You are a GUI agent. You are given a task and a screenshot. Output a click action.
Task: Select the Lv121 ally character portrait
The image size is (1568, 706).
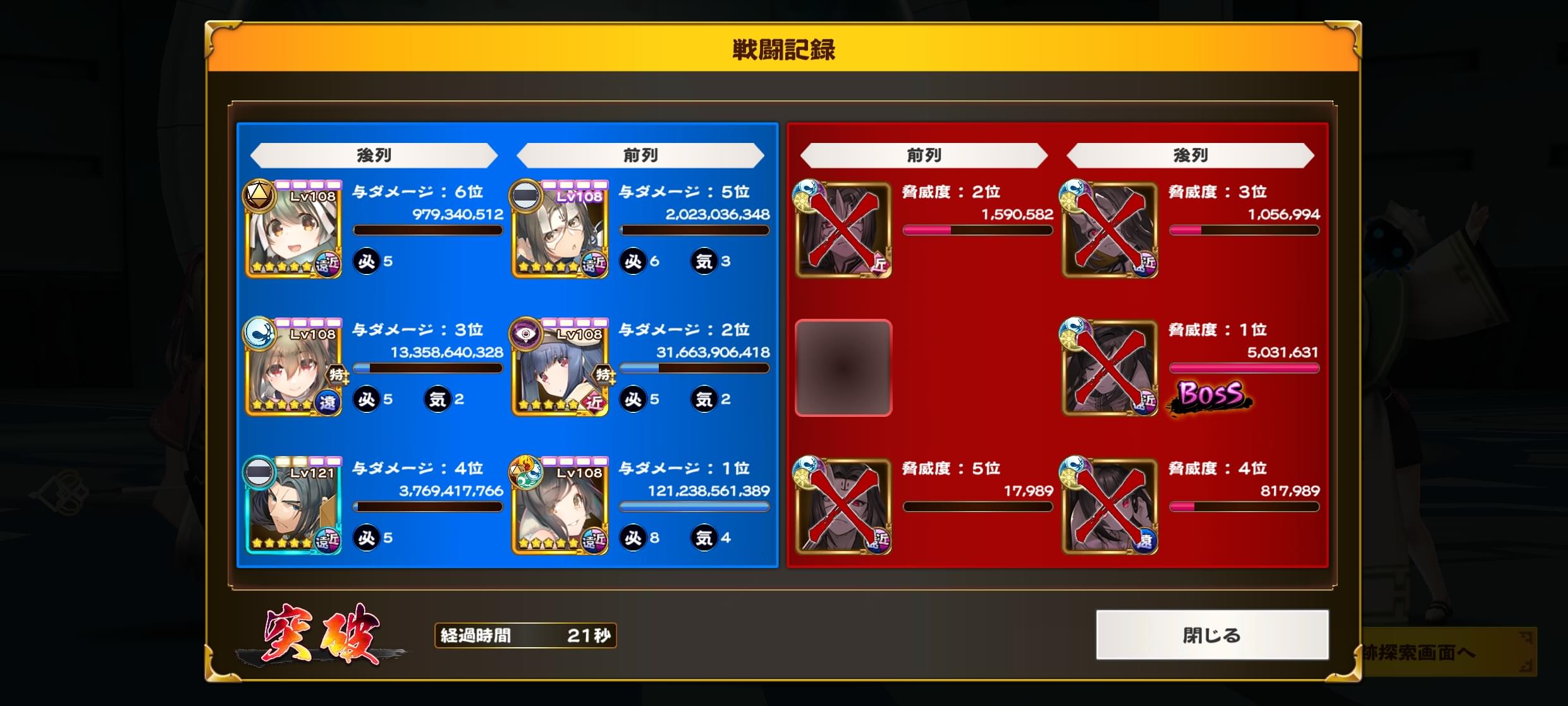click(x=293, y=507)
